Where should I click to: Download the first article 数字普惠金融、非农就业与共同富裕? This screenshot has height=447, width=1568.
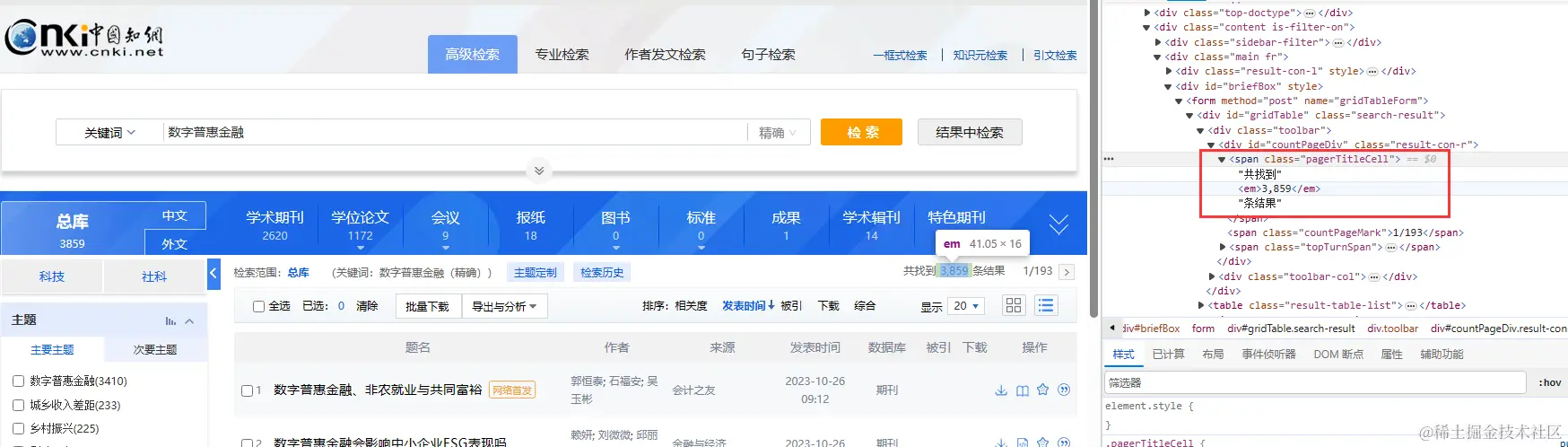1001,390
